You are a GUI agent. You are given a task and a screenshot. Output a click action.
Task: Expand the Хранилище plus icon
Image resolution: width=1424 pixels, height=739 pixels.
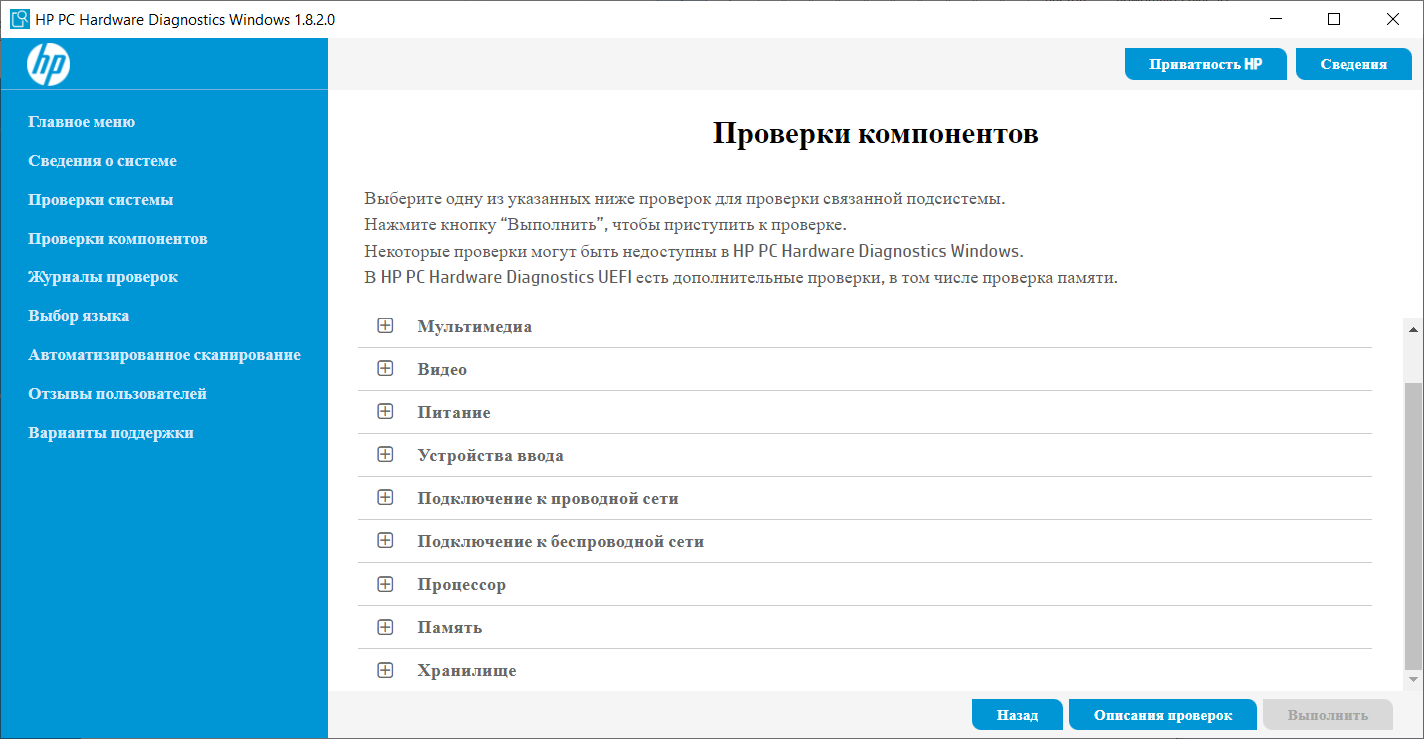click(385, 670)
